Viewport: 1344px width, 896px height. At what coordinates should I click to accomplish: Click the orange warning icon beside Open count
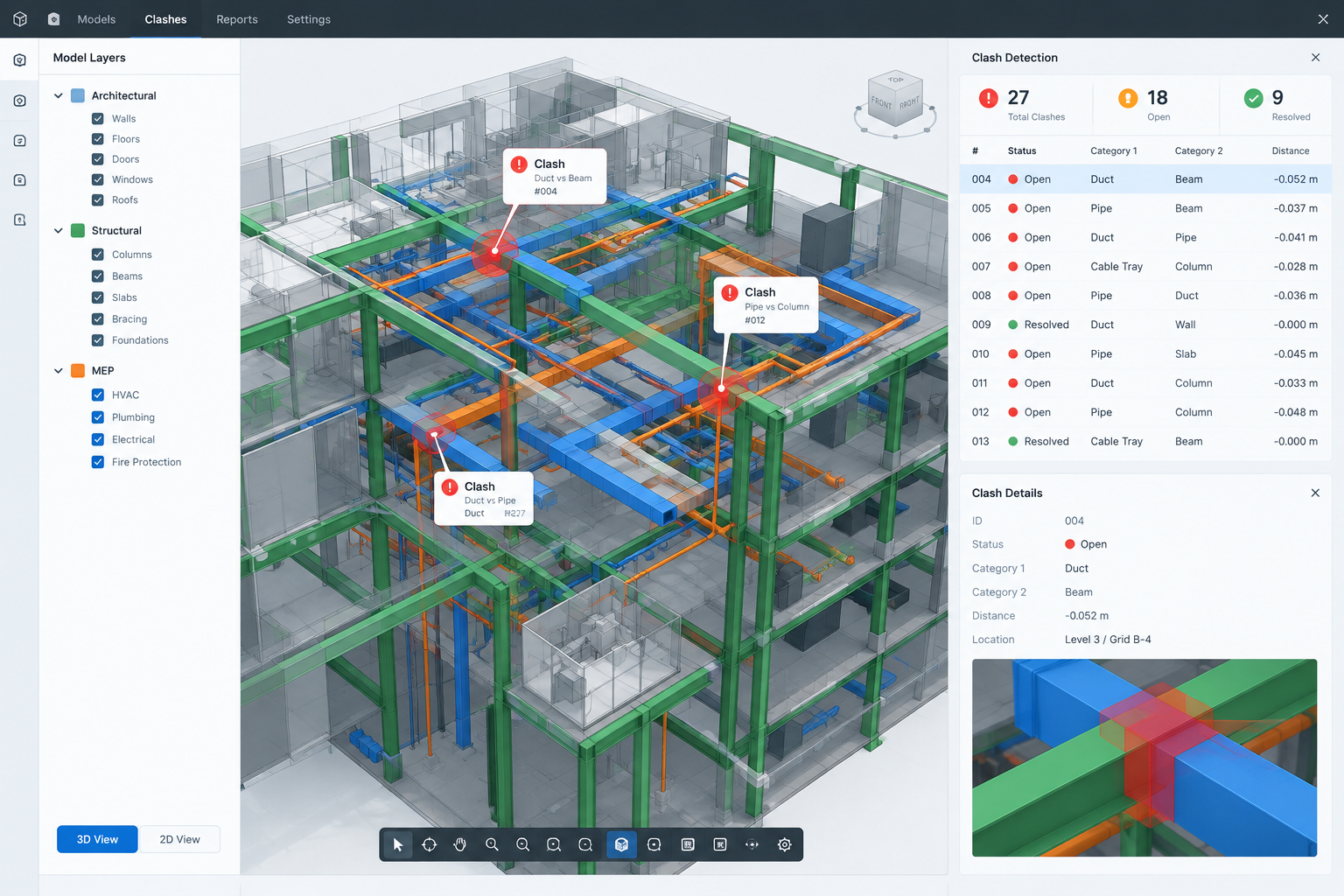[x=1128, y=98]
